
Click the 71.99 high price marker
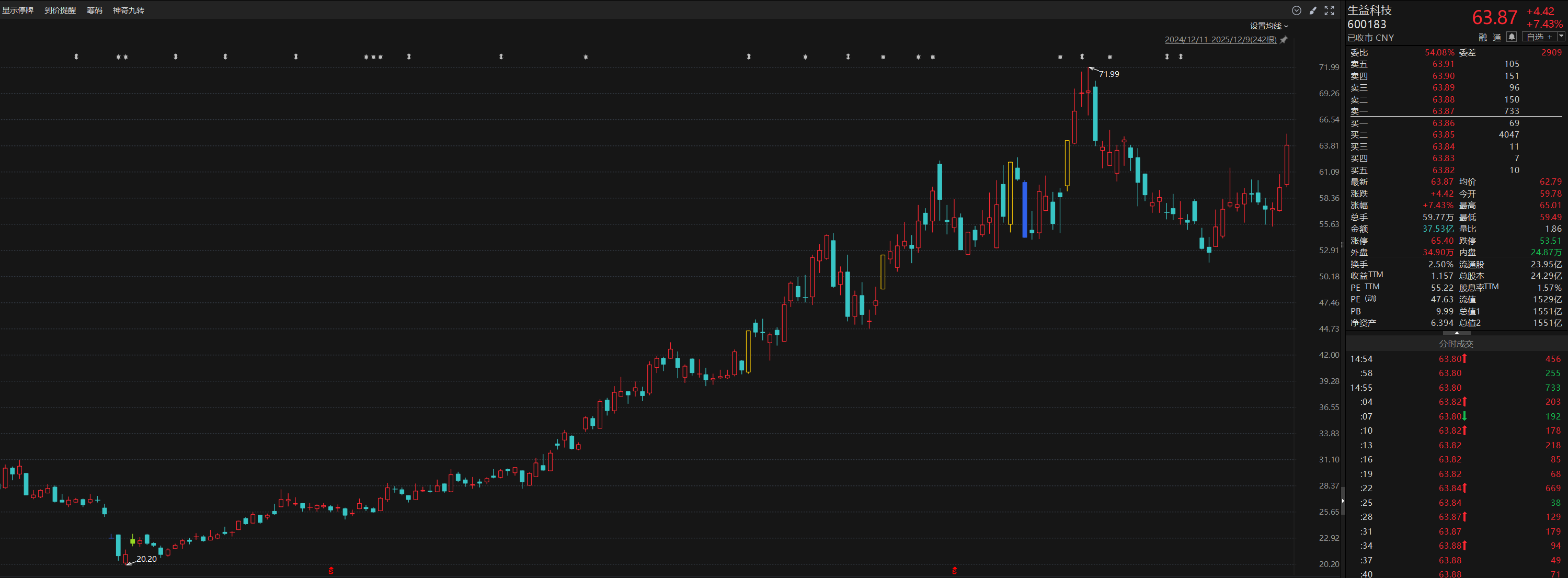click(1108, 74)
